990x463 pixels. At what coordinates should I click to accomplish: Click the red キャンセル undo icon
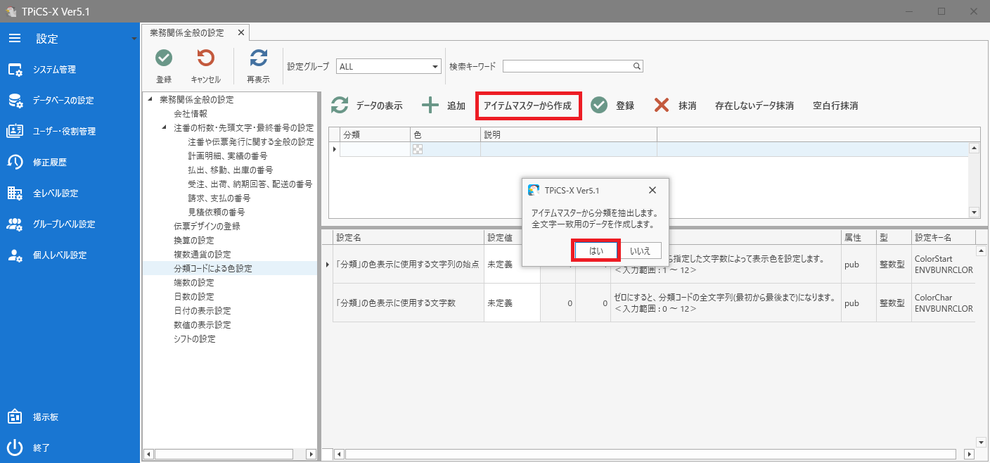(x=206, y=59)
